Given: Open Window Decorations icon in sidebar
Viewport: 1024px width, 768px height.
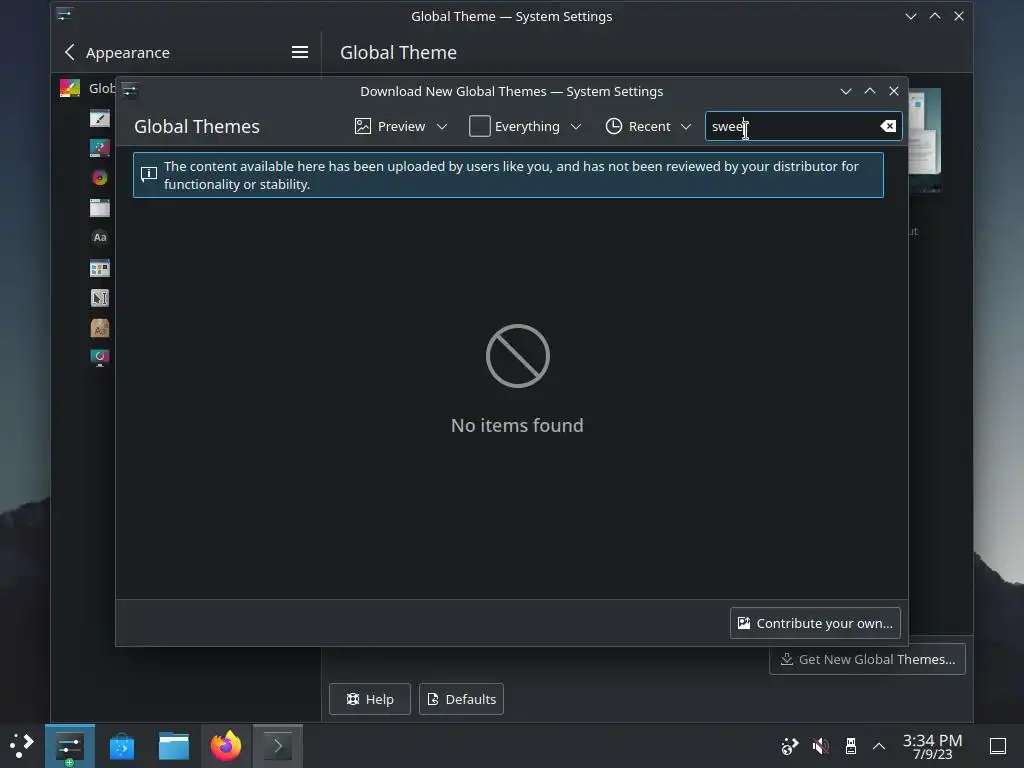Looking at the screenshot, I should 99,208.
